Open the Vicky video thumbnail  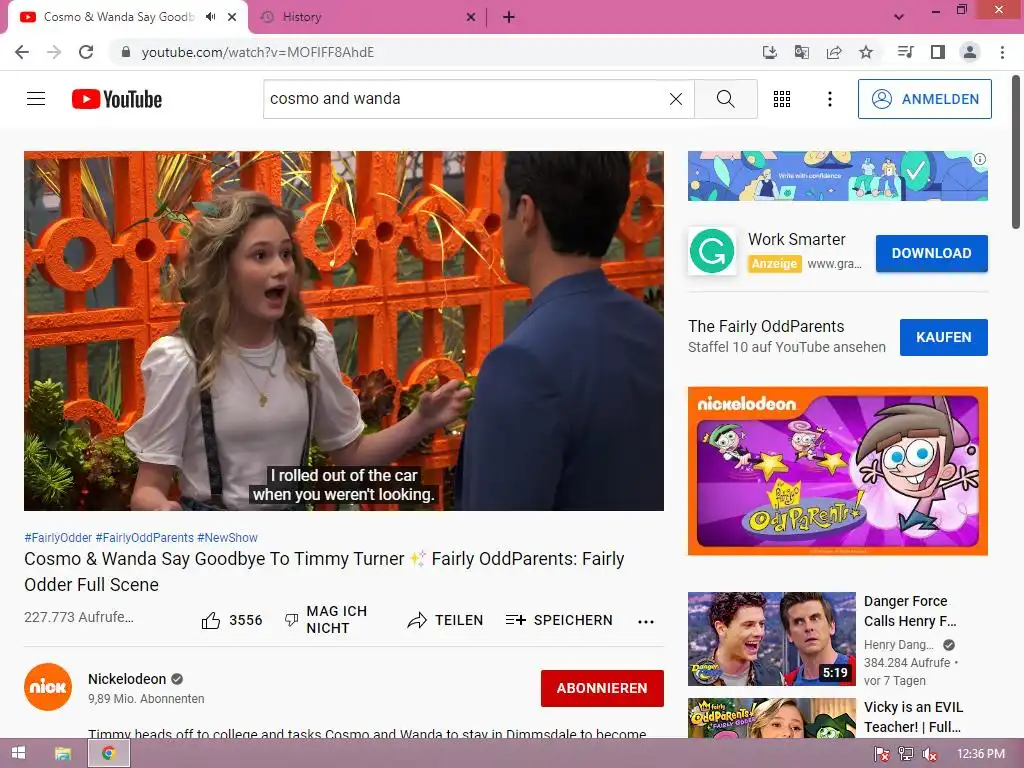771,718
